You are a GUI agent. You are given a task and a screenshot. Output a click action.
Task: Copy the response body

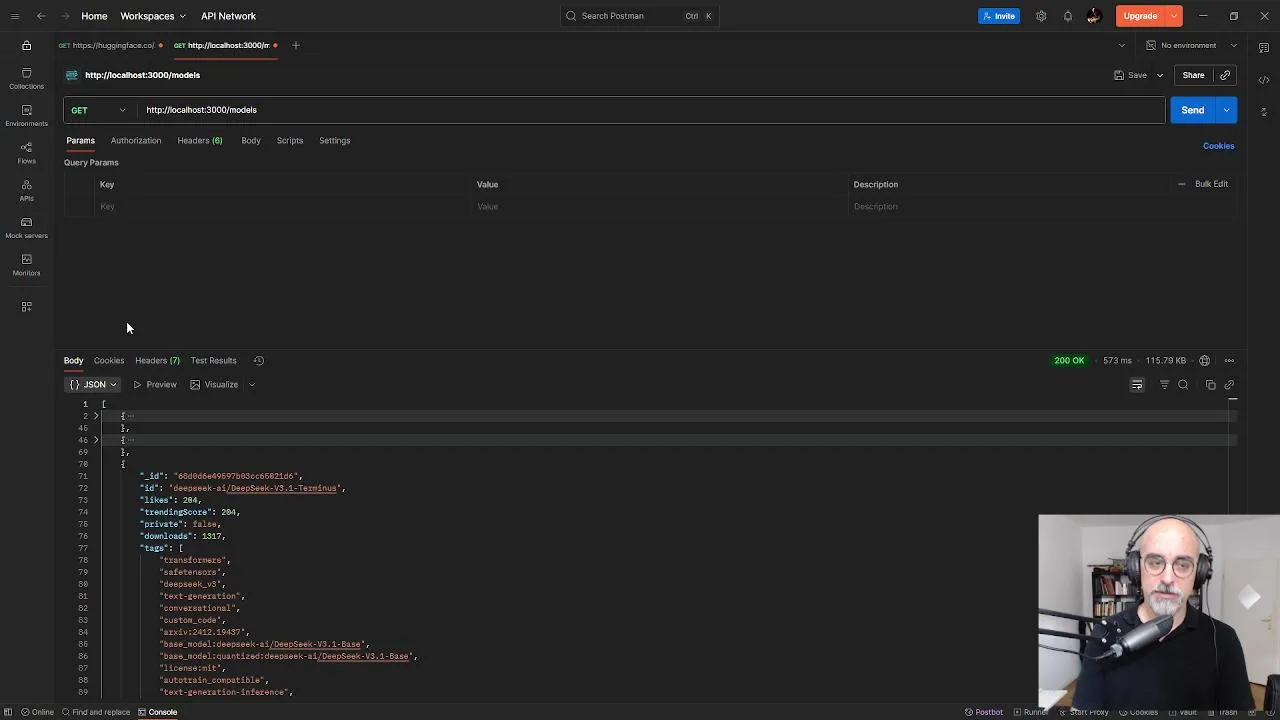click(1210, 385)
